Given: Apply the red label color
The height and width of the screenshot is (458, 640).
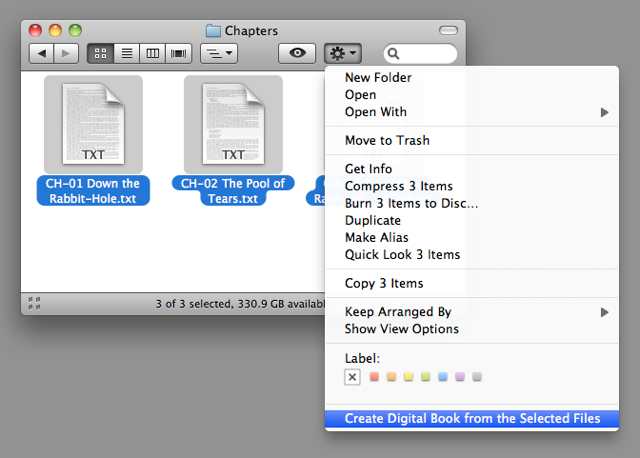Looking at the screenshot, I should tap(375, 377).
